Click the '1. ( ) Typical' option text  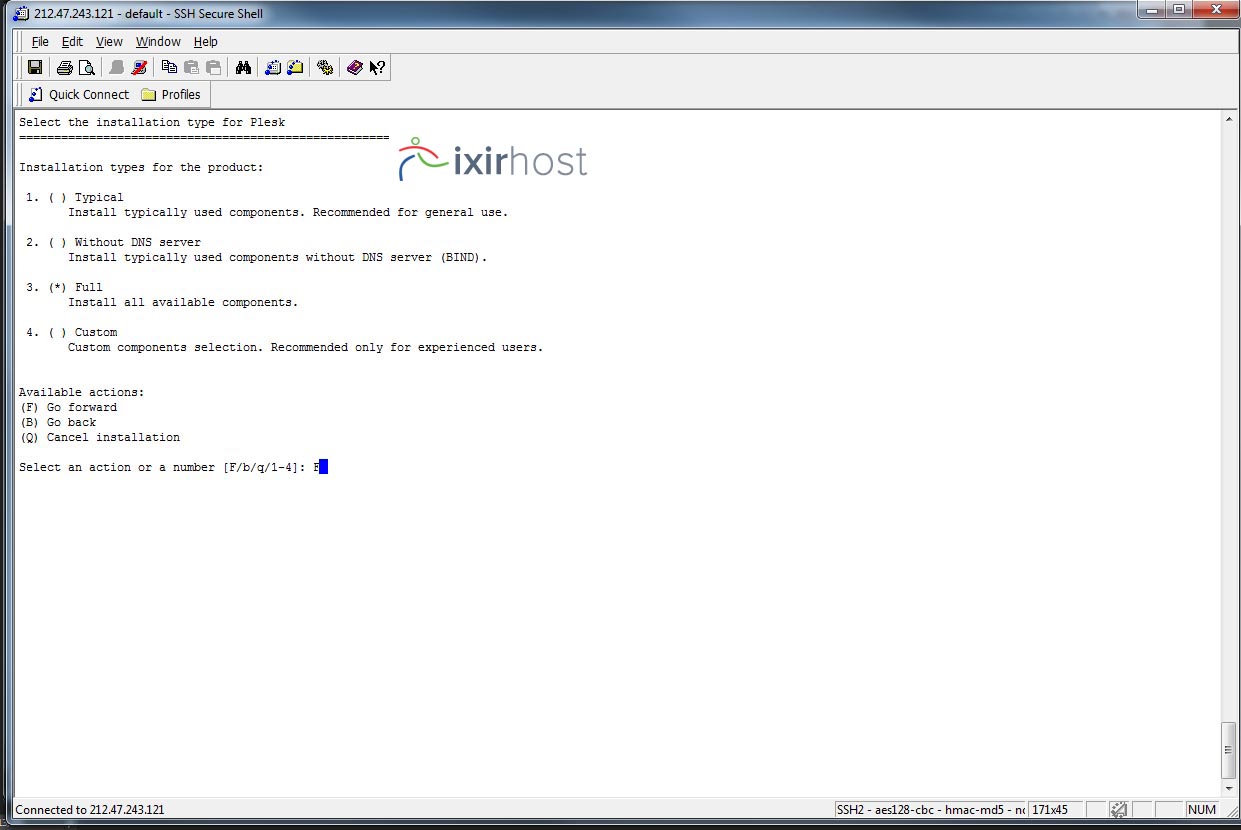(x=75, y=197)
